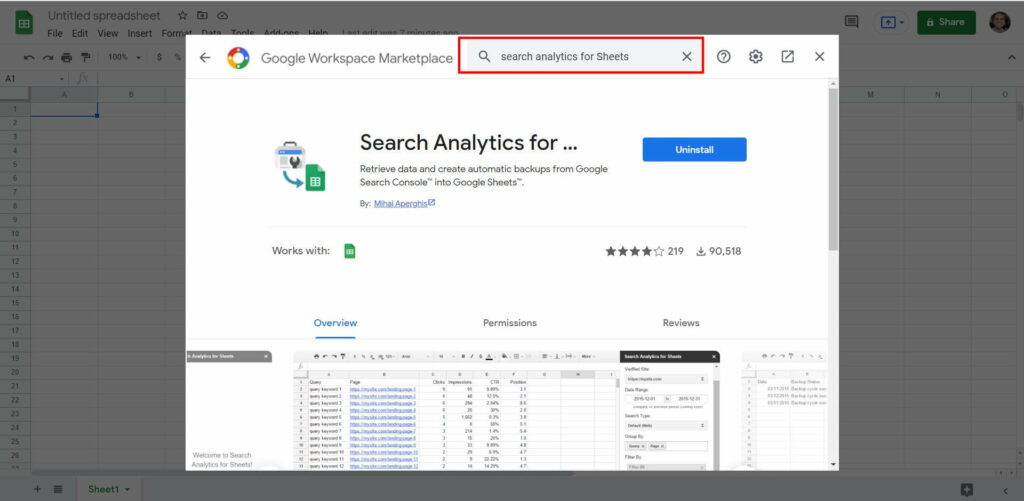Click the Uninstall button
This screenshot has width=1024, height=501.
point(694,150)
